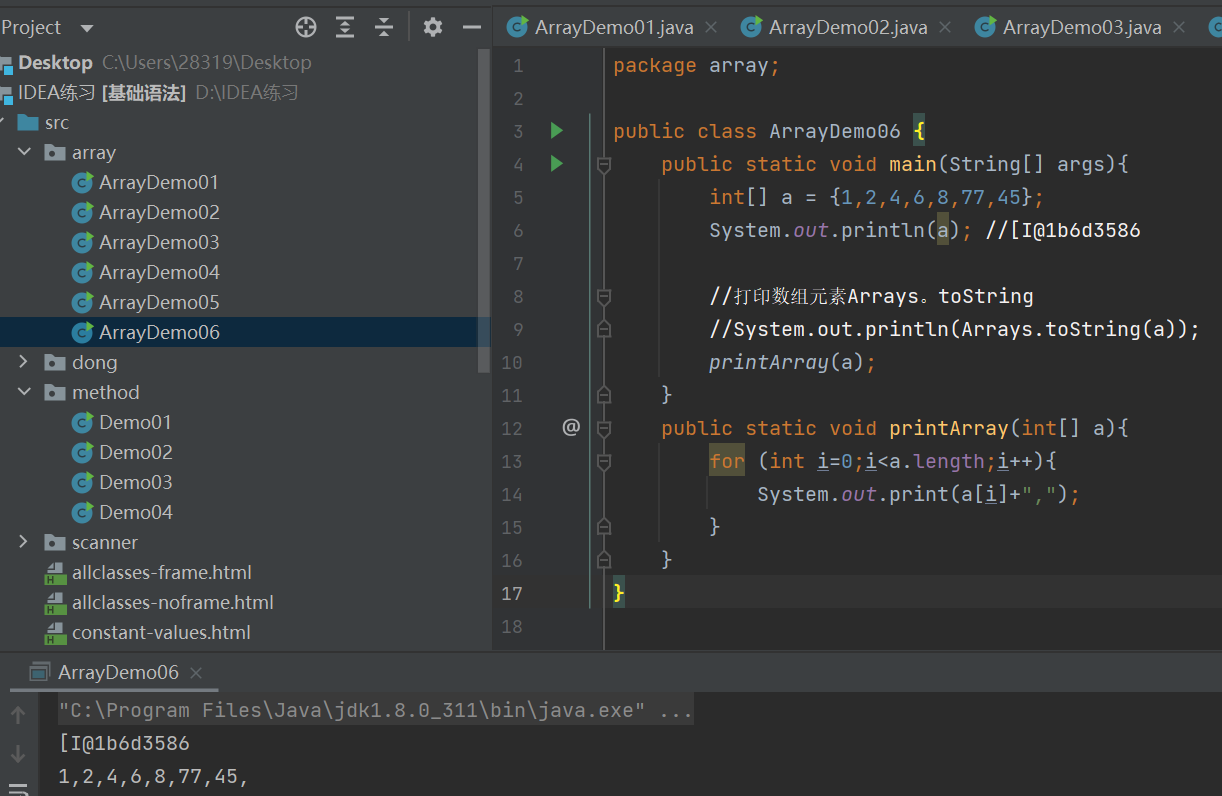The height and width of the screenshot is (796, 1222).
Task: Click the Project tree vertical scrollbar
Action: pyautogui.click(x=485, y=210)
